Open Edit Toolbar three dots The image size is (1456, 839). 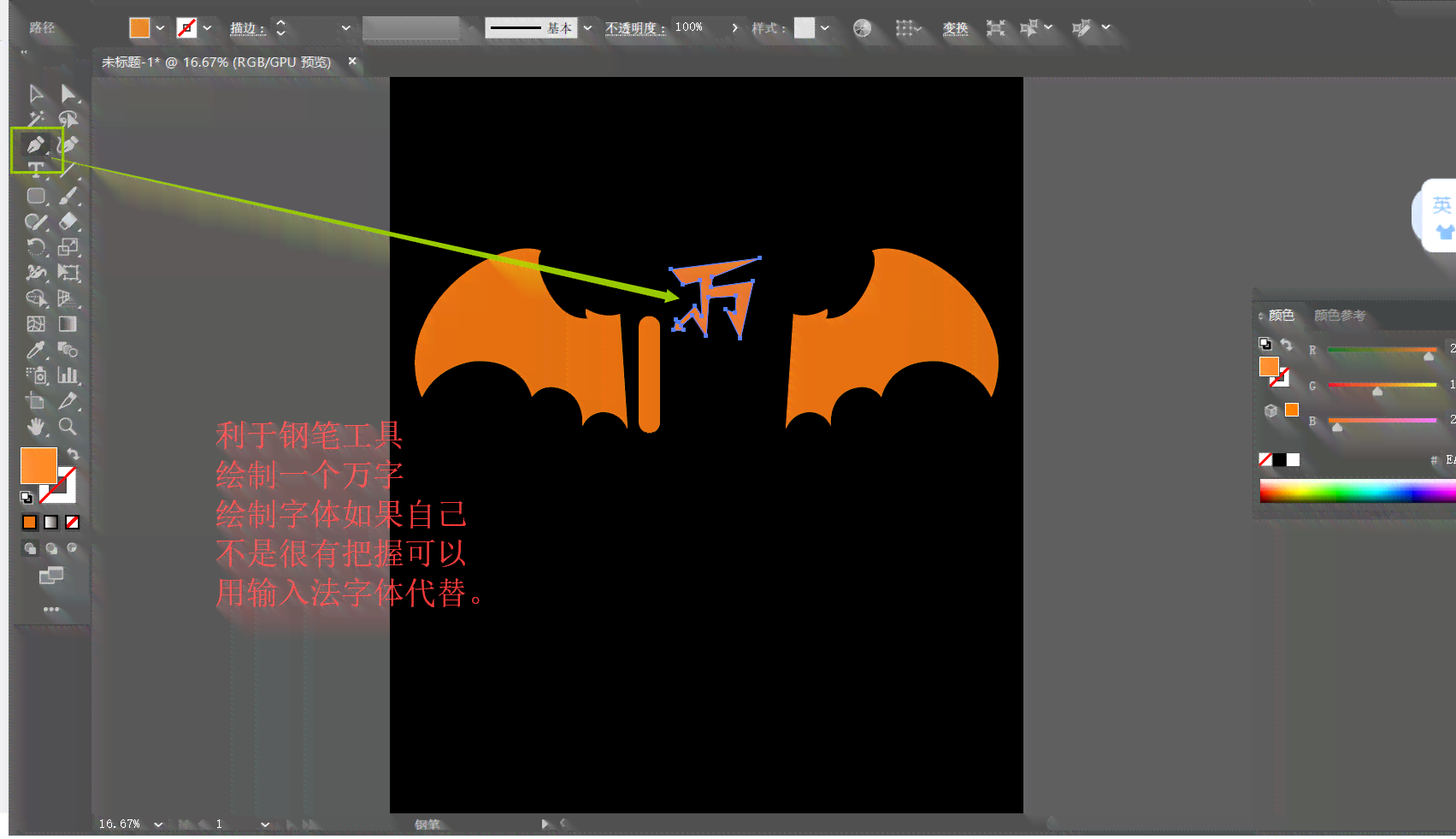coord(51,609)
